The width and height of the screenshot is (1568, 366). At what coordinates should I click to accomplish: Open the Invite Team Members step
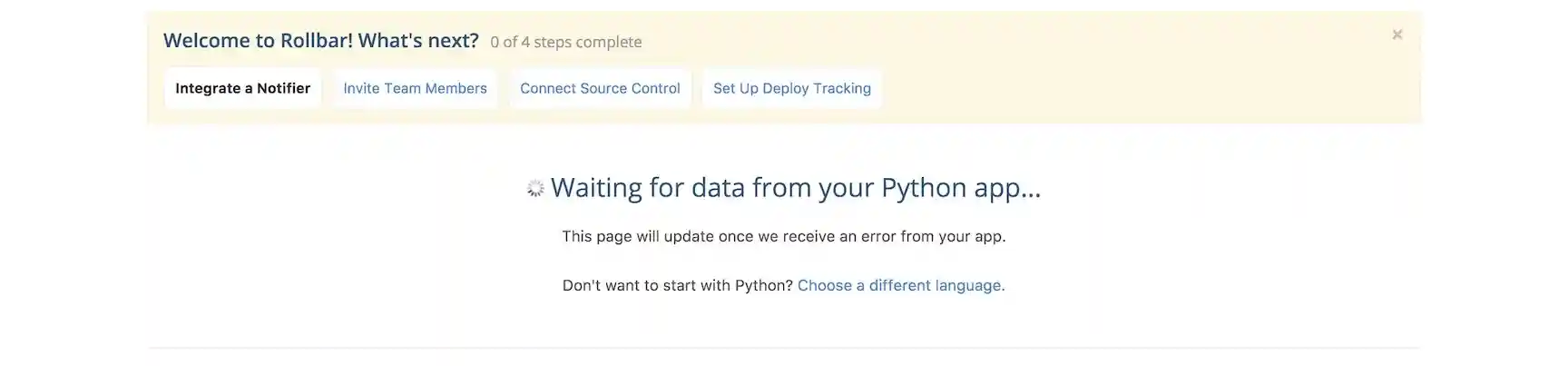[415, 88]
